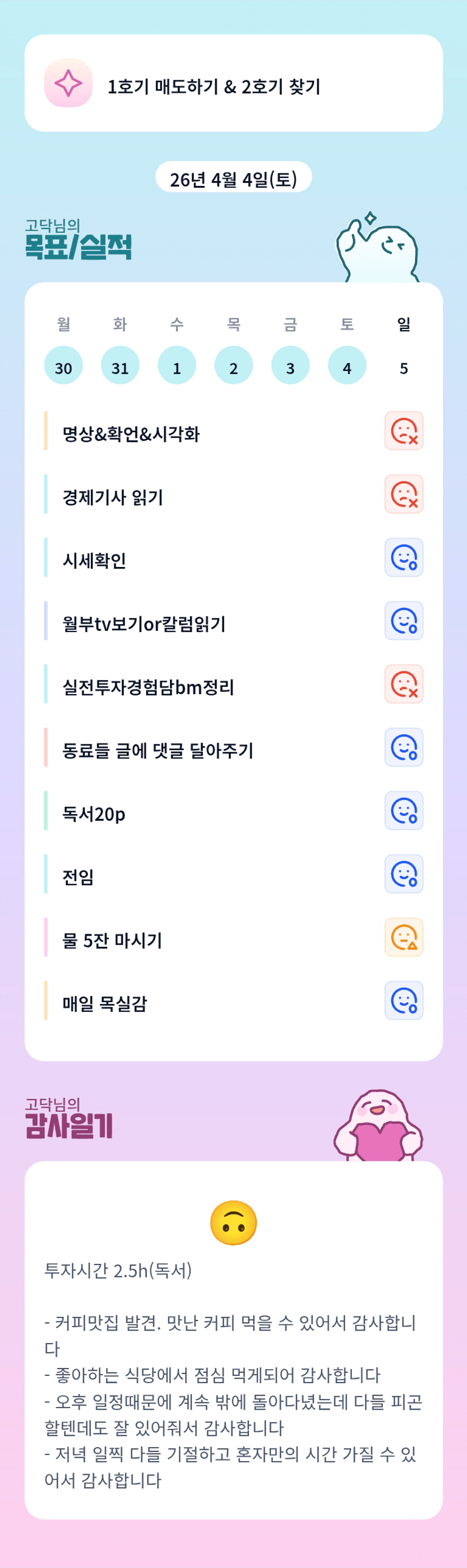Screen dimensions: 467x1568
Task: Toggle status icon for 동료들 글에 댓글 달아주기
Action: 404,747
